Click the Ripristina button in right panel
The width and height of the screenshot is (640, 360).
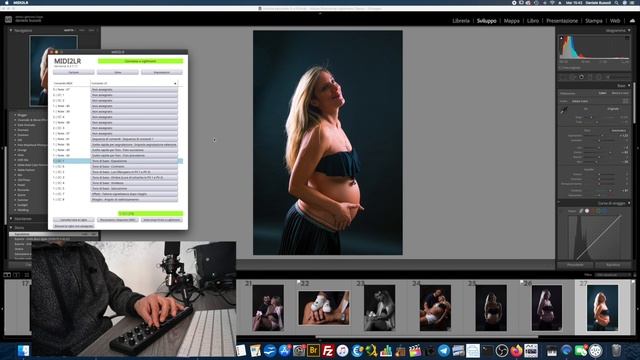coord(613,265)
